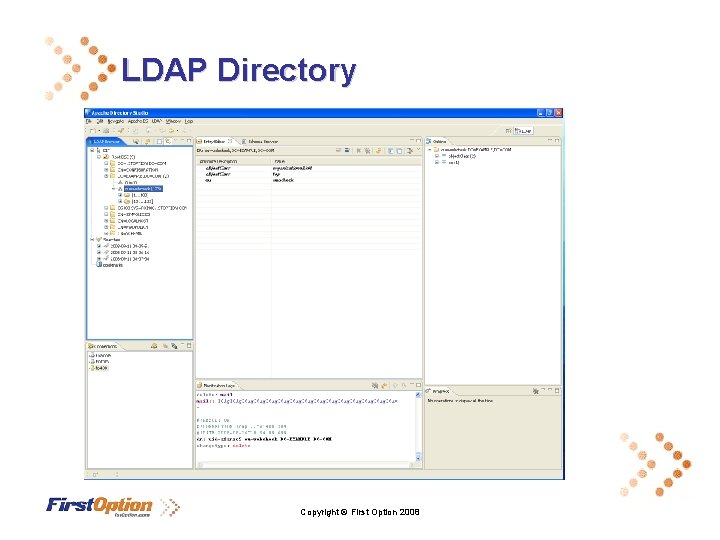
Task: Click the New wizard icon in main toolbar
Action: [x=92, y=131]
